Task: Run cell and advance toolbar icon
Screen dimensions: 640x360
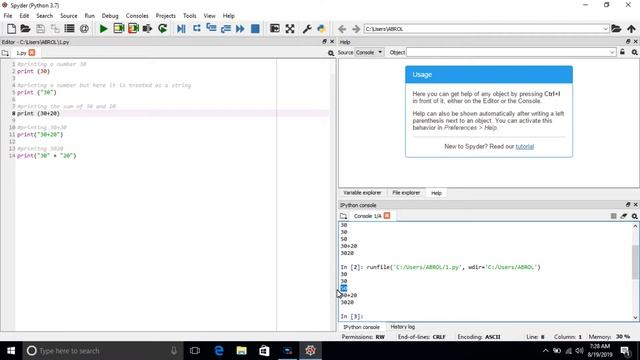Action: pos(133,29)
